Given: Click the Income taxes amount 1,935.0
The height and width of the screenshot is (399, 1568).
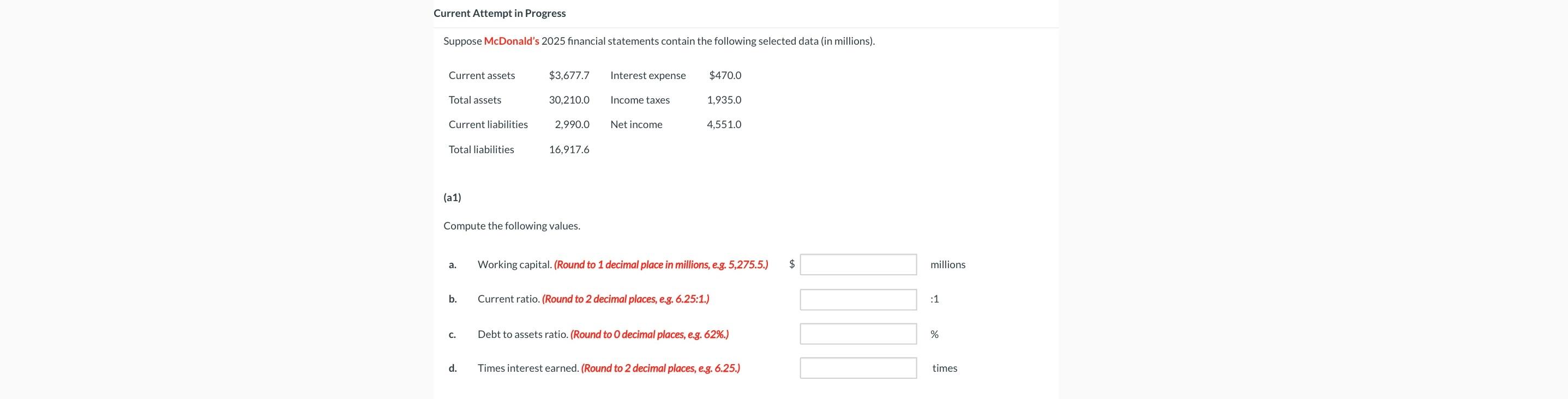Looking at the screenshot, I should 724,100.
